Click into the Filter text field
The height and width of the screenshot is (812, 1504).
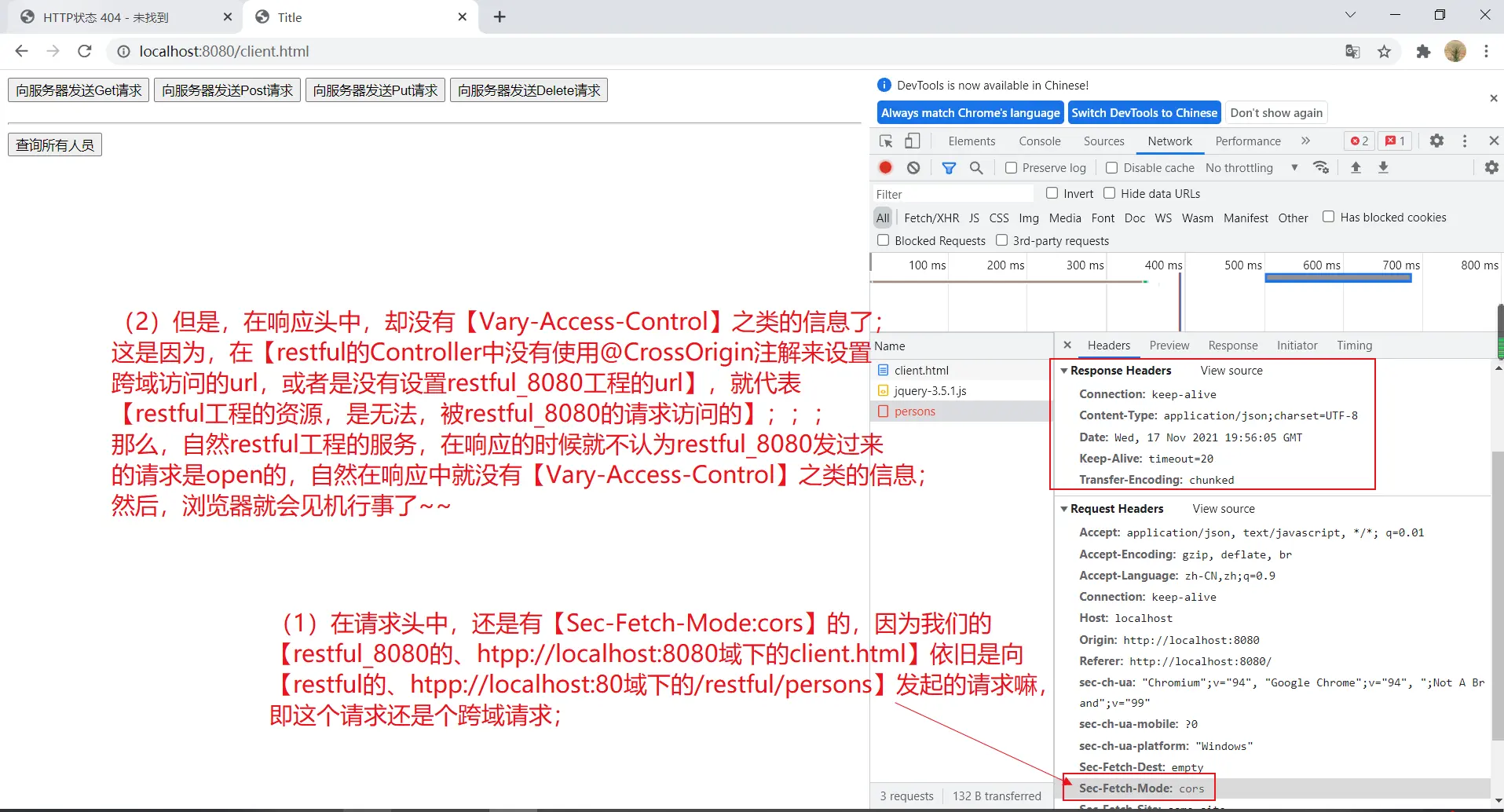point(954,194)
